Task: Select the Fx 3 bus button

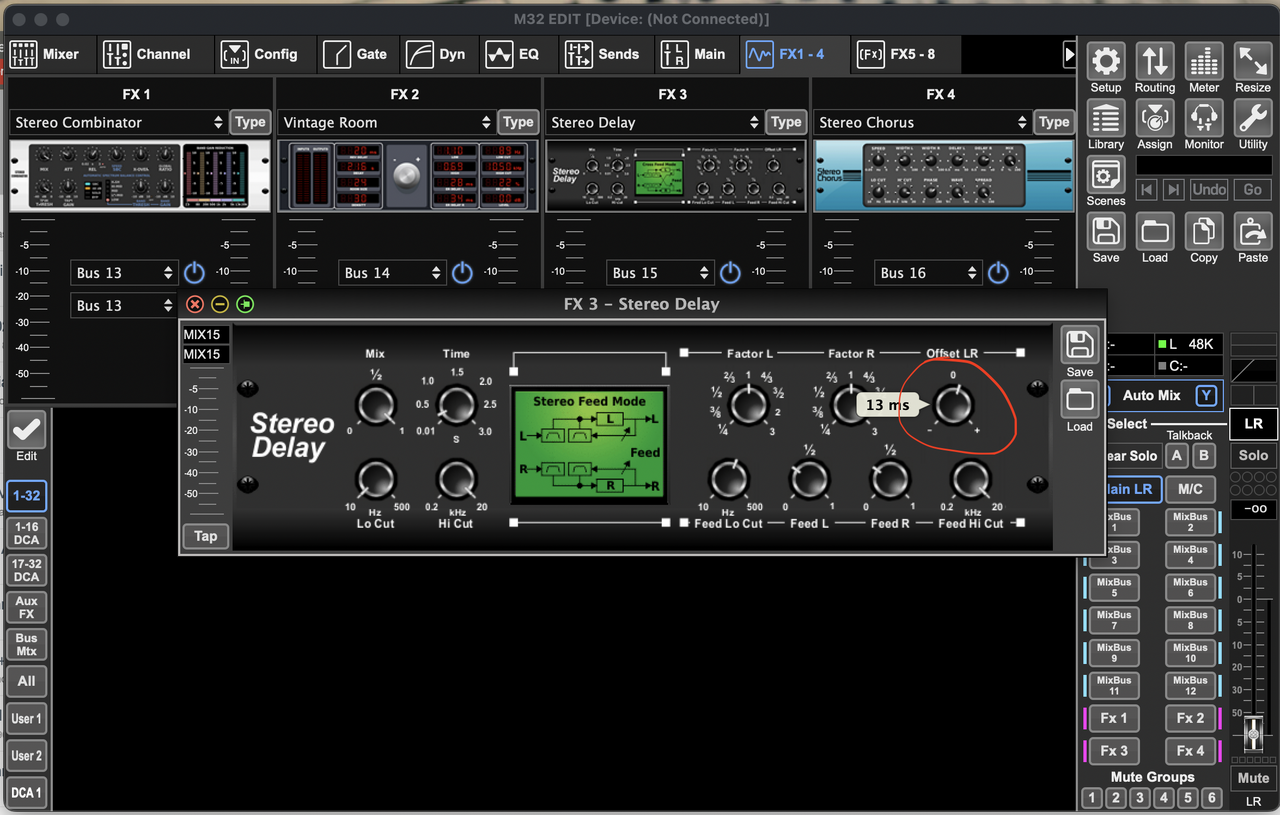Action: pyautogui.click(x=1114, y=750)
